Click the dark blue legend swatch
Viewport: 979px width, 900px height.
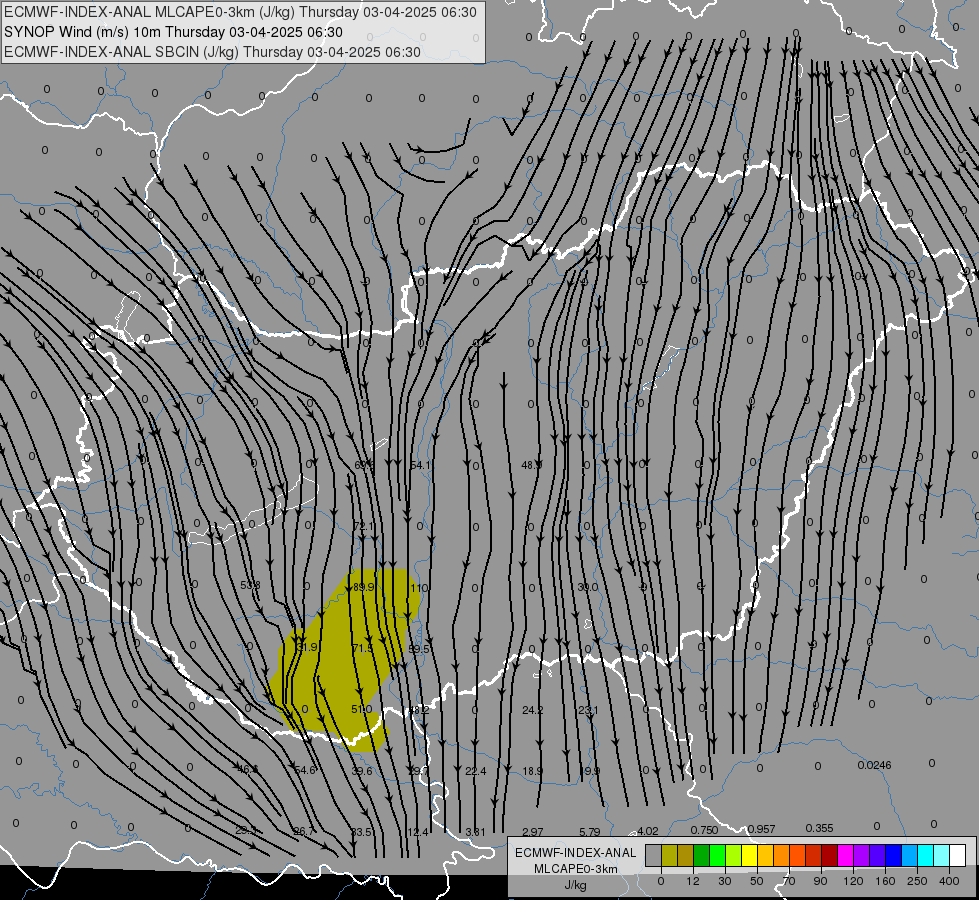893,855
